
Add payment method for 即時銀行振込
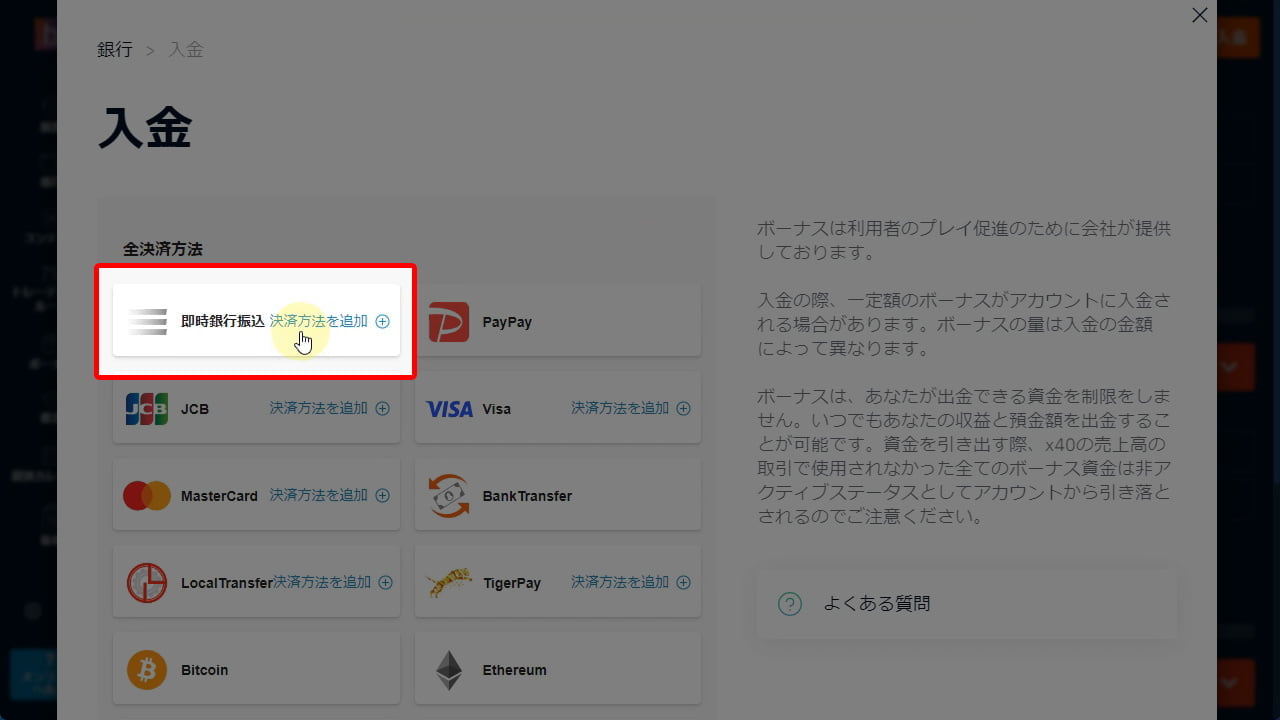coord(319,321)
